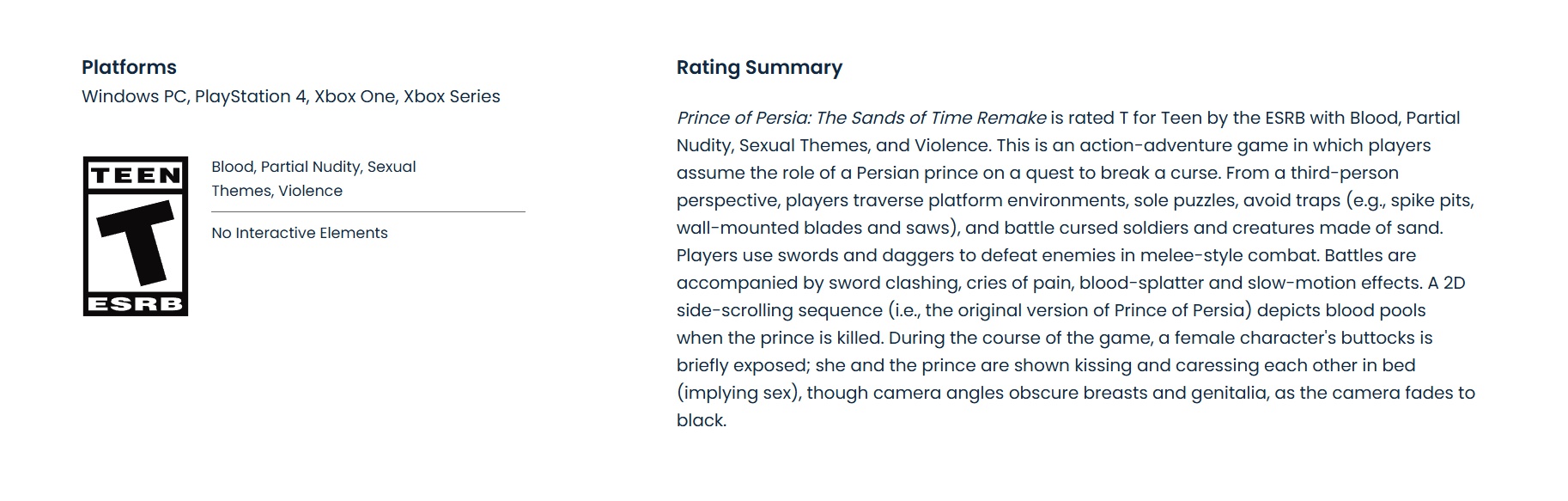
Task: Click the text 'spike pits' in summary
Action: coord(1431,200)
